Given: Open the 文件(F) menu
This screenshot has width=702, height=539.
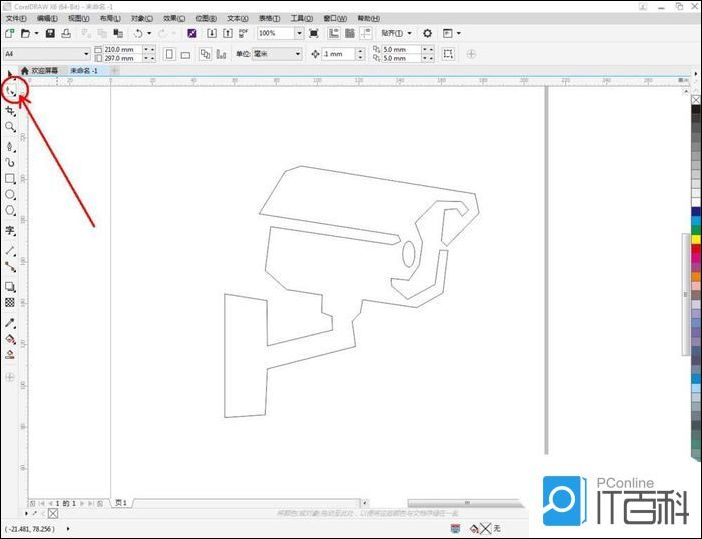Looking at the screenshot, I should pos(16,18).
